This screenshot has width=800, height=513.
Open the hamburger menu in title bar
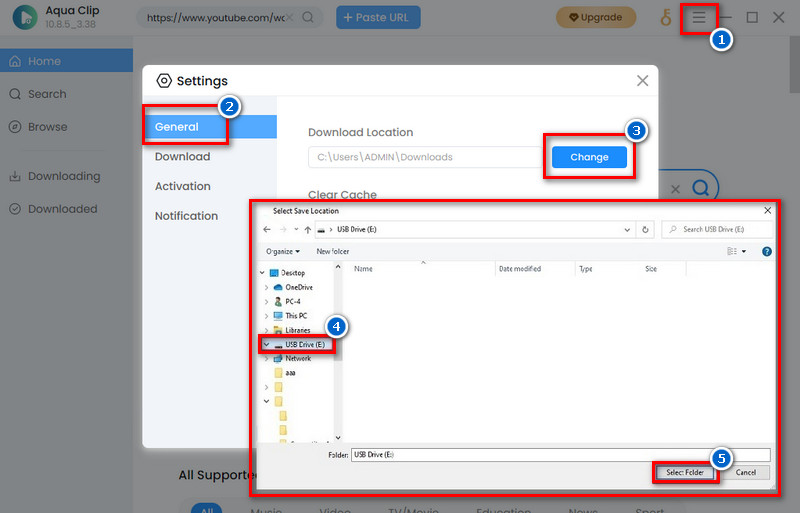(x=699, y=18)
